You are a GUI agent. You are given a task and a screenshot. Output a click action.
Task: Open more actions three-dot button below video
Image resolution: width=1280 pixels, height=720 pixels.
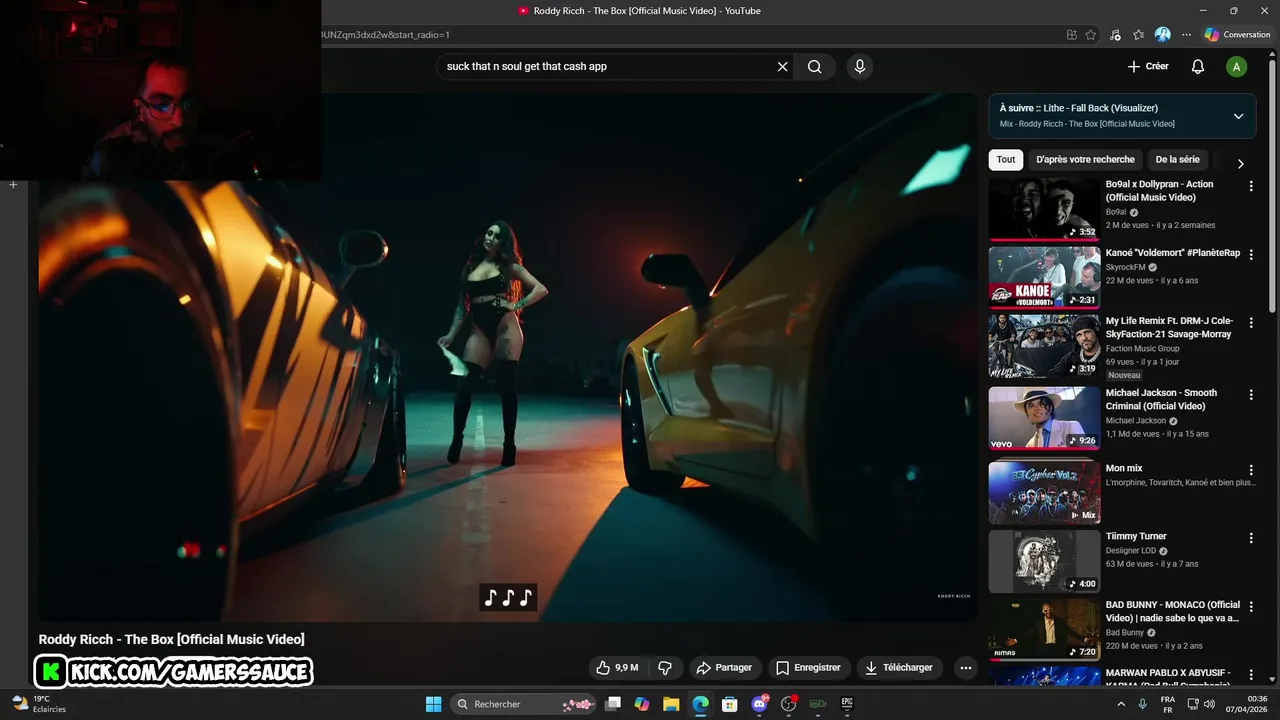[x=965, y=667]
